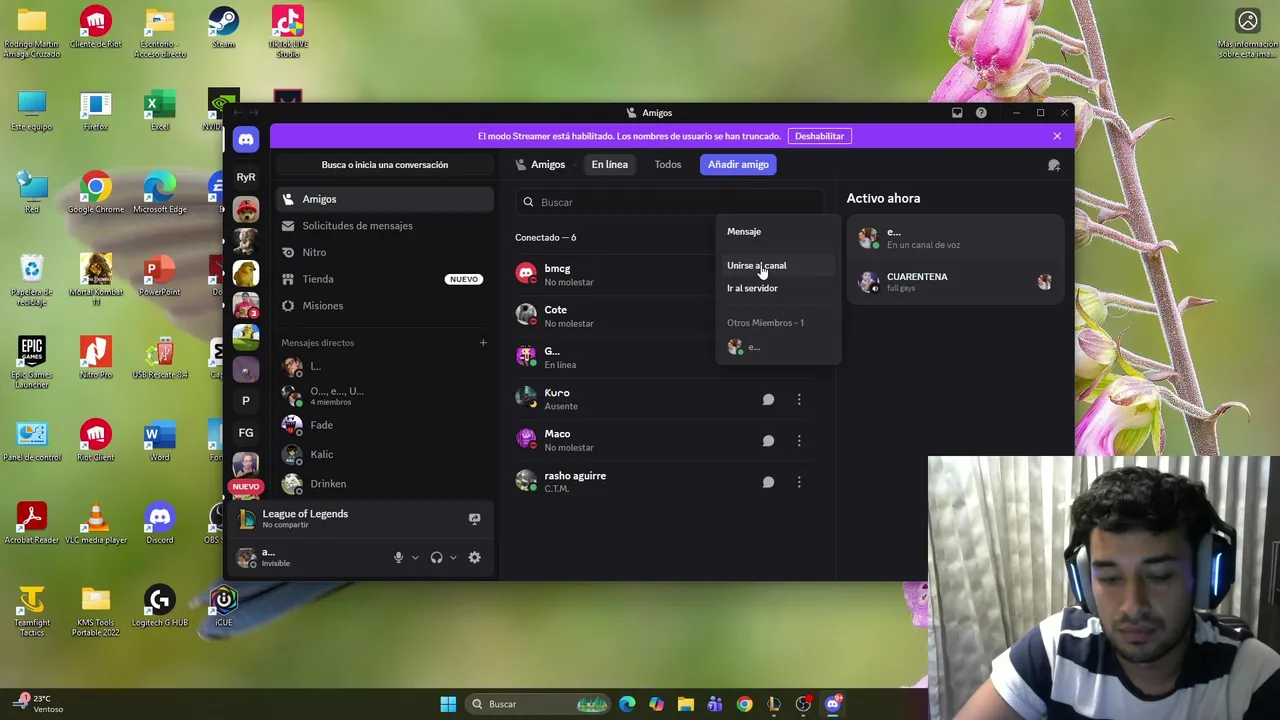Switch to the Todos tab
This screenshot has width=1280, height=720.
point(668,165)
